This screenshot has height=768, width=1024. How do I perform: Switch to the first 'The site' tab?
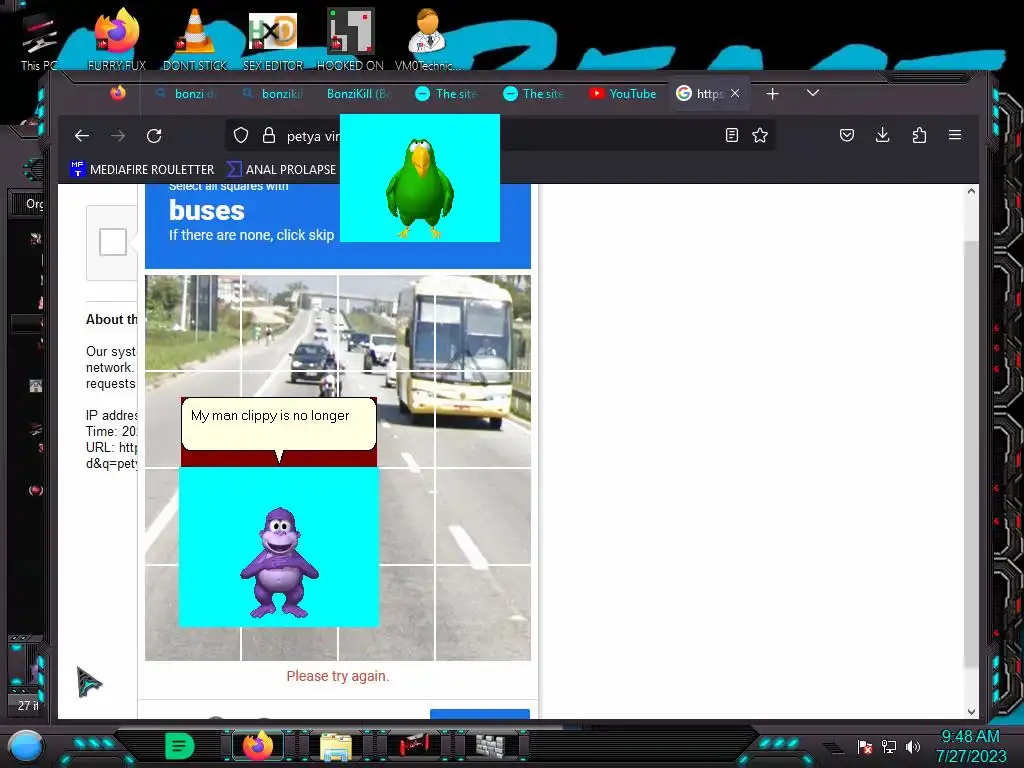[x=447, y=93]
